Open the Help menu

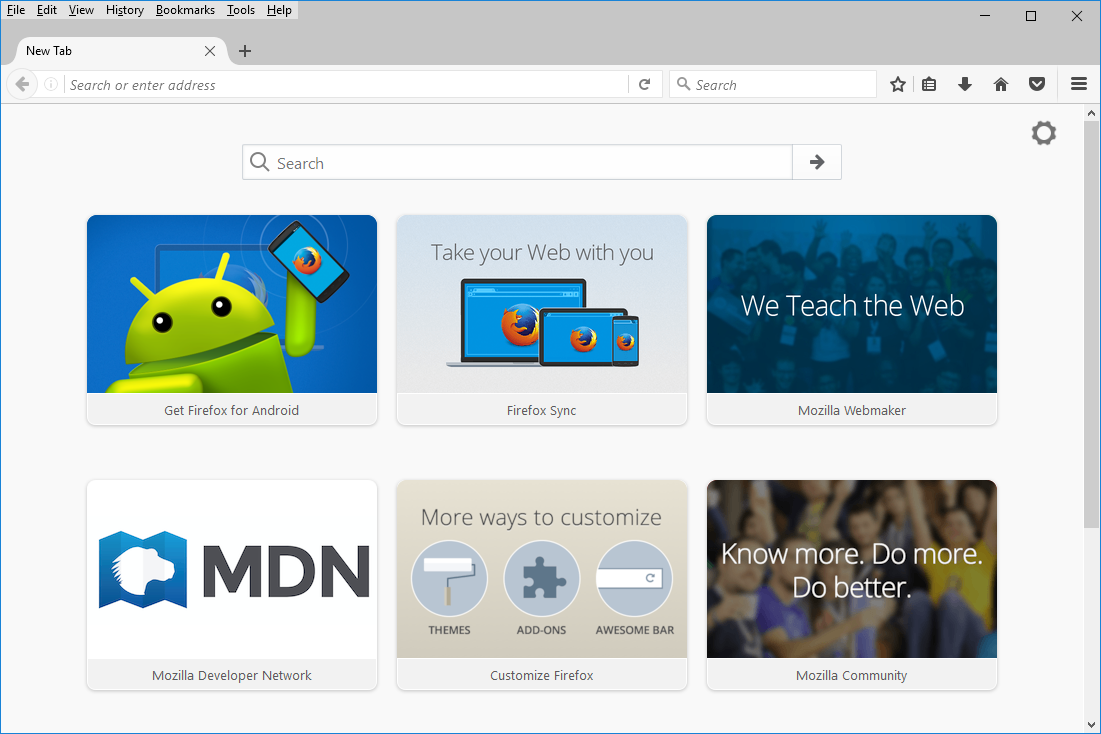click(279, 10)
